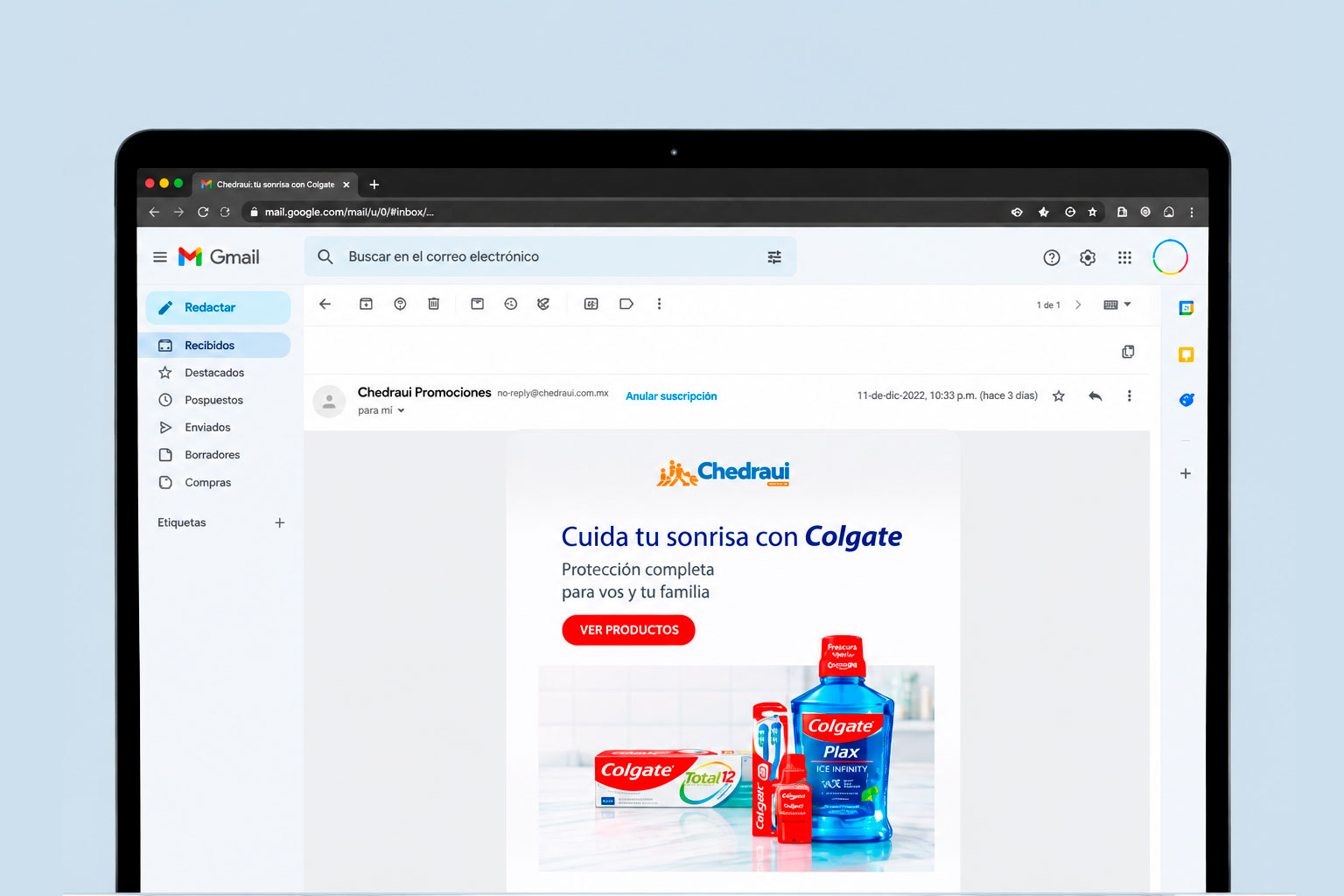Open the Gmail main menu hamburger icon
Screen dimensions: 1344x896
pos(160,257)
